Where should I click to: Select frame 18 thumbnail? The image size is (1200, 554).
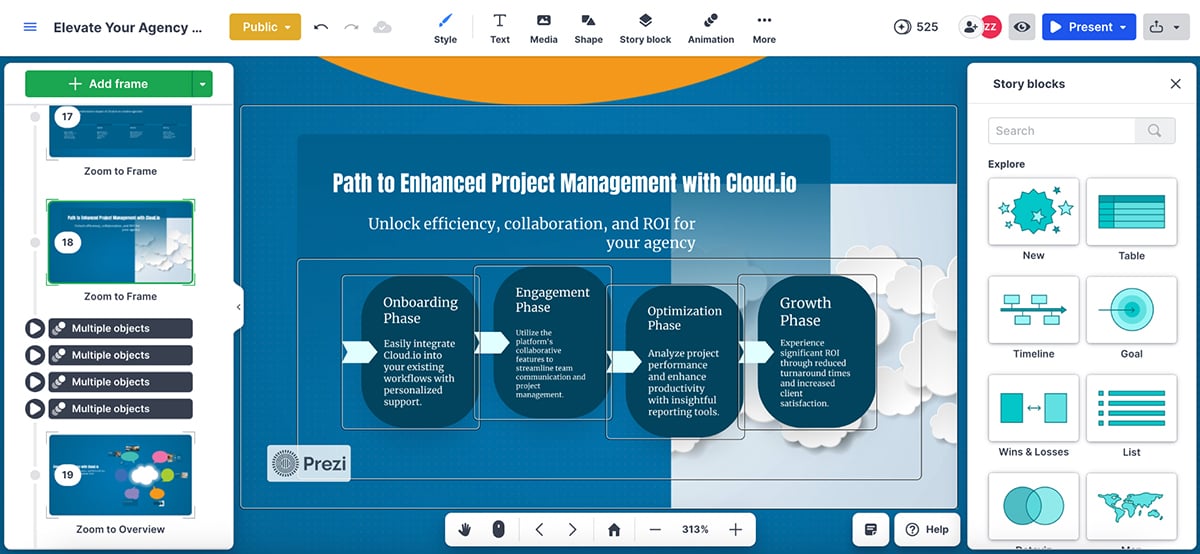120,242
